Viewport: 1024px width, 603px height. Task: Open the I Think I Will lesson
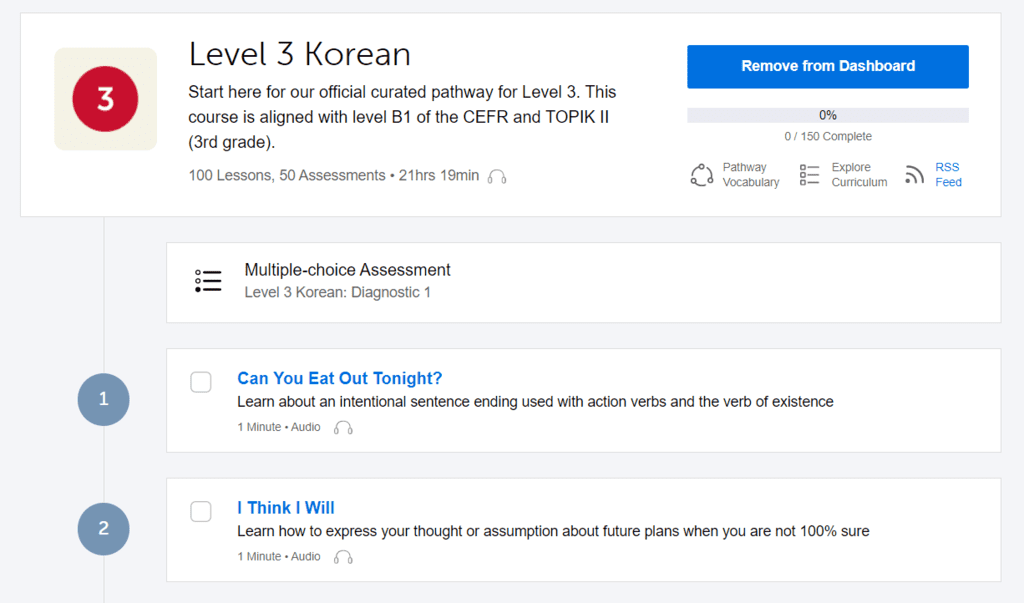[285, 507]
